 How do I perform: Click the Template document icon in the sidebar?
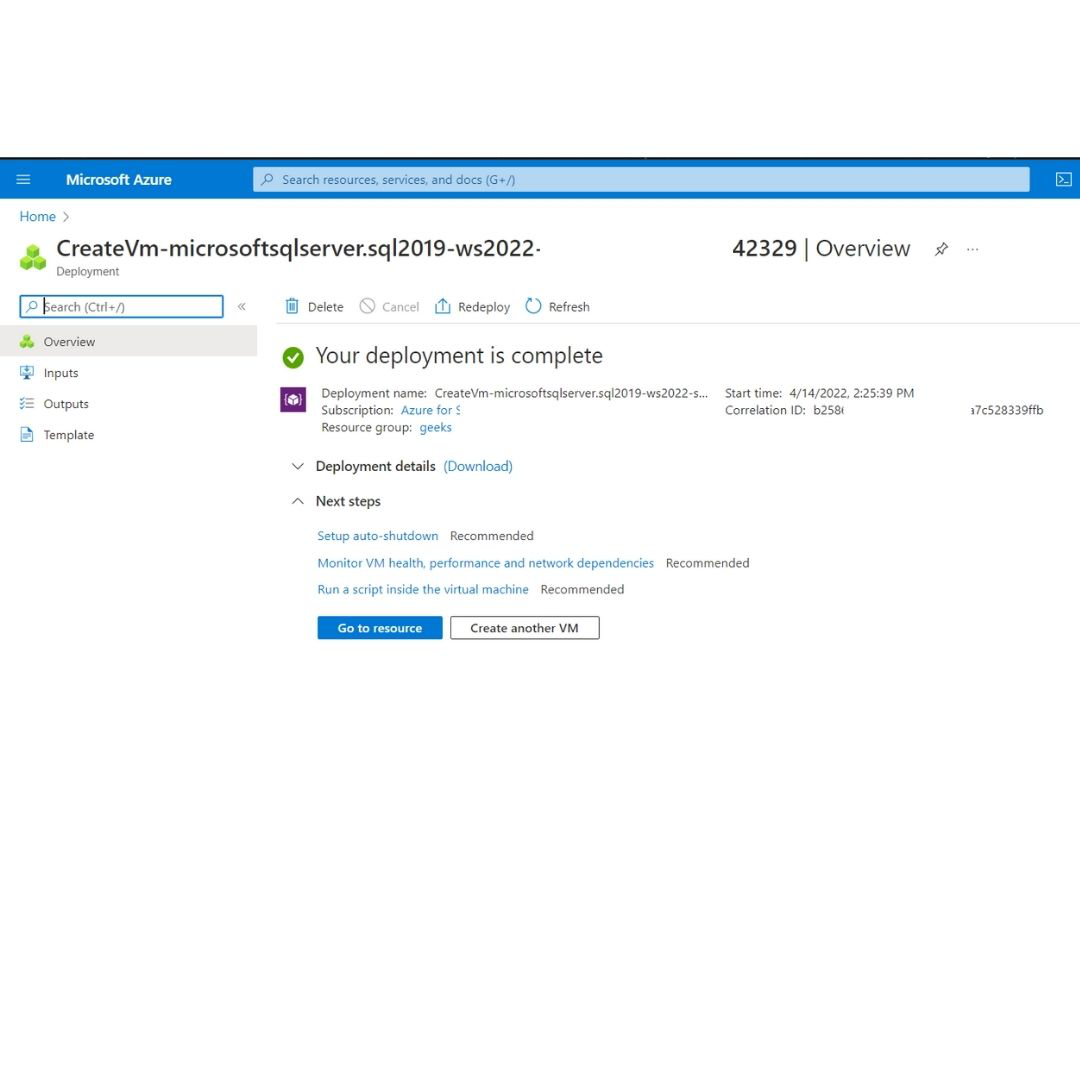26,435
